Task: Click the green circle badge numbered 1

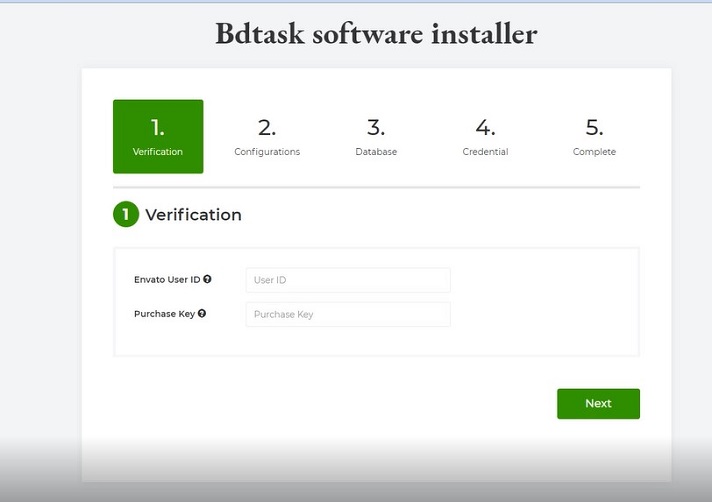Action: click(x=126, y=214)
